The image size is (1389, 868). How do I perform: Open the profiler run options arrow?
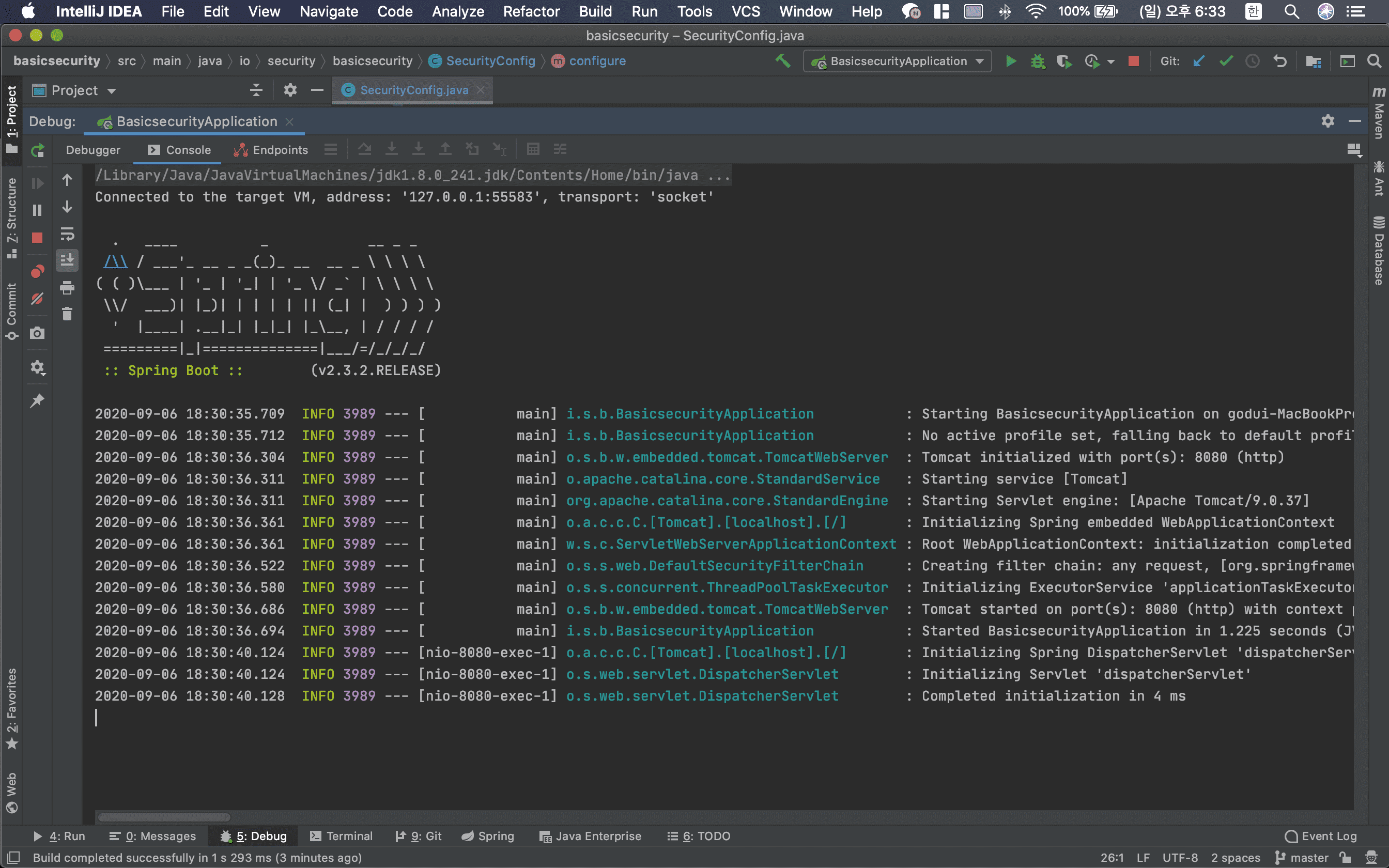point(1111,61)
